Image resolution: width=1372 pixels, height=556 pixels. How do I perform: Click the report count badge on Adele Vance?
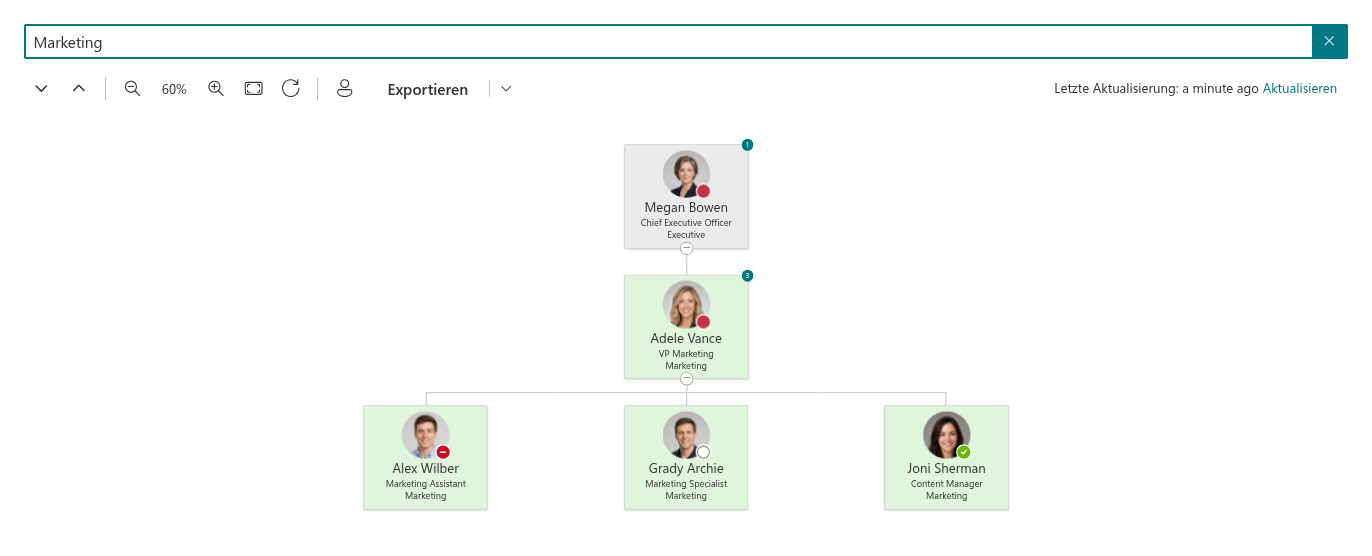747,275
